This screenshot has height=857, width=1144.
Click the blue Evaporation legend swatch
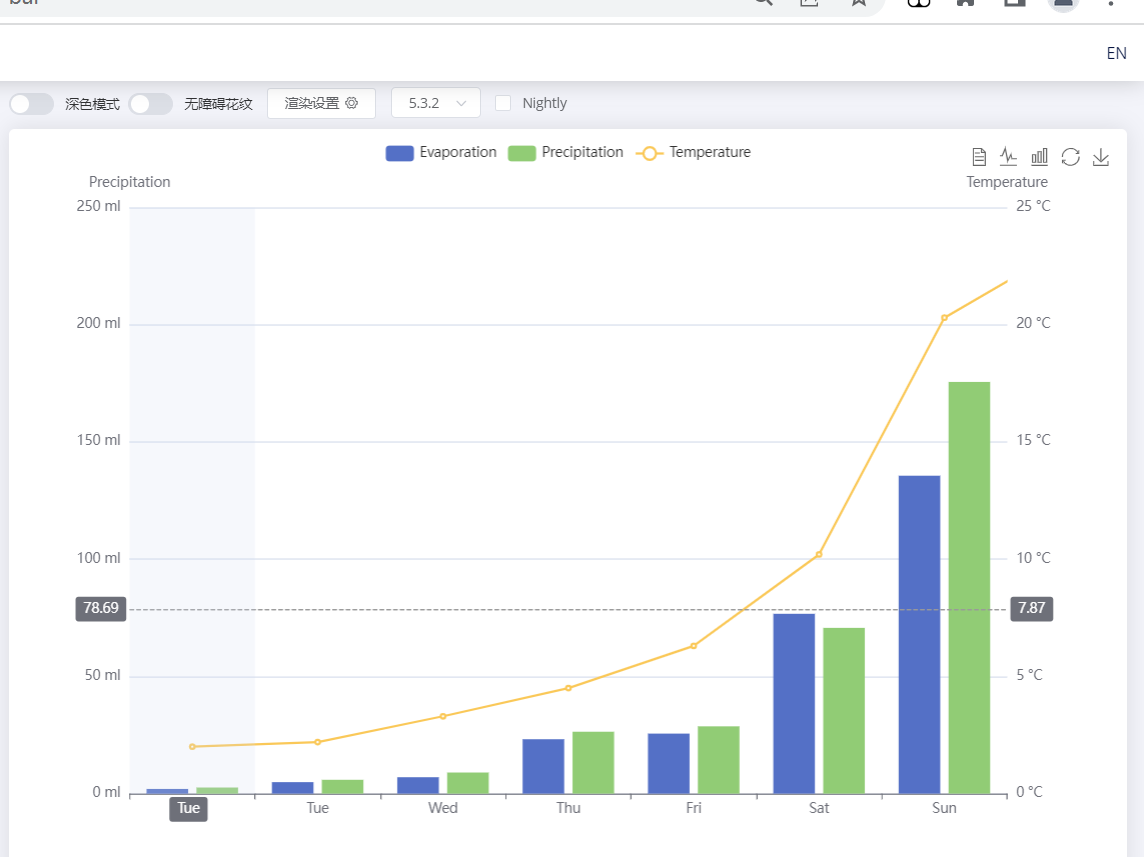(x=399, y=153)
